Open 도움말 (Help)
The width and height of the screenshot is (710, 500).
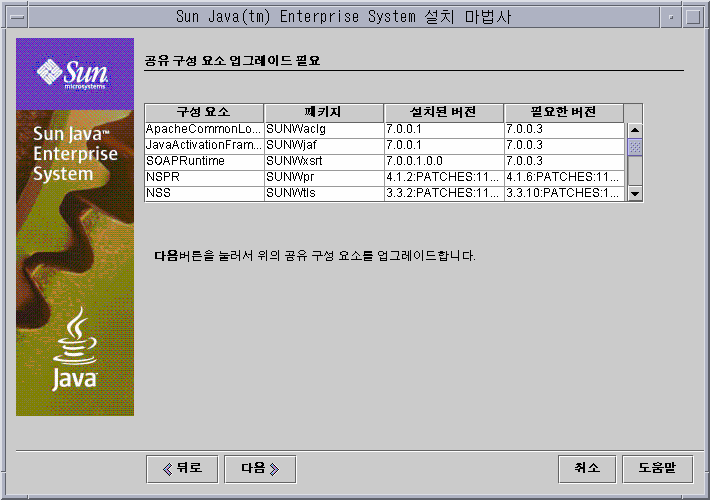tap(657, 469)
